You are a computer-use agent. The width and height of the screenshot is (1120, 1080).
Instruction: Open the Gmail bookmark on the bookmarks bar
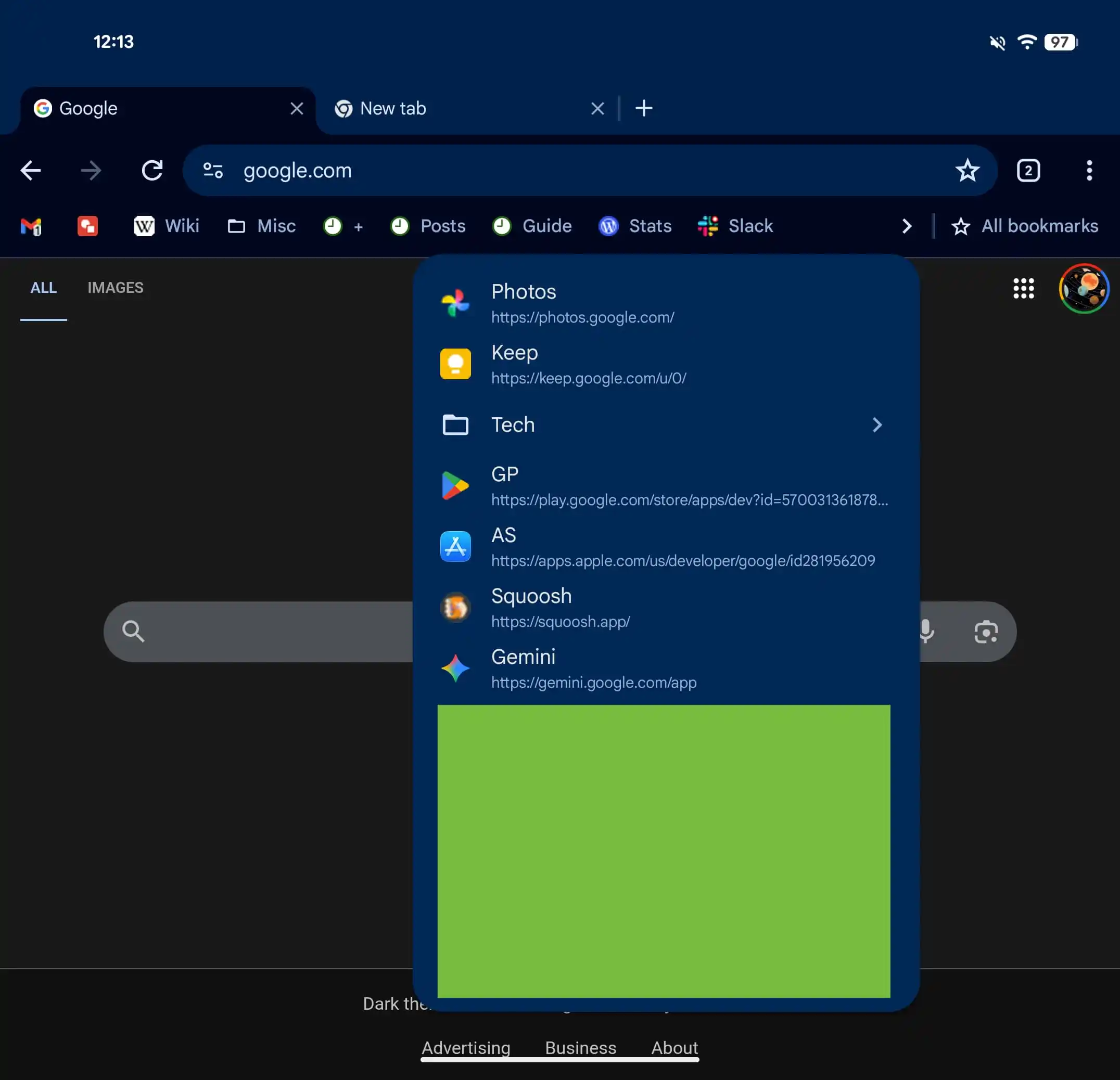coord(31,226)
